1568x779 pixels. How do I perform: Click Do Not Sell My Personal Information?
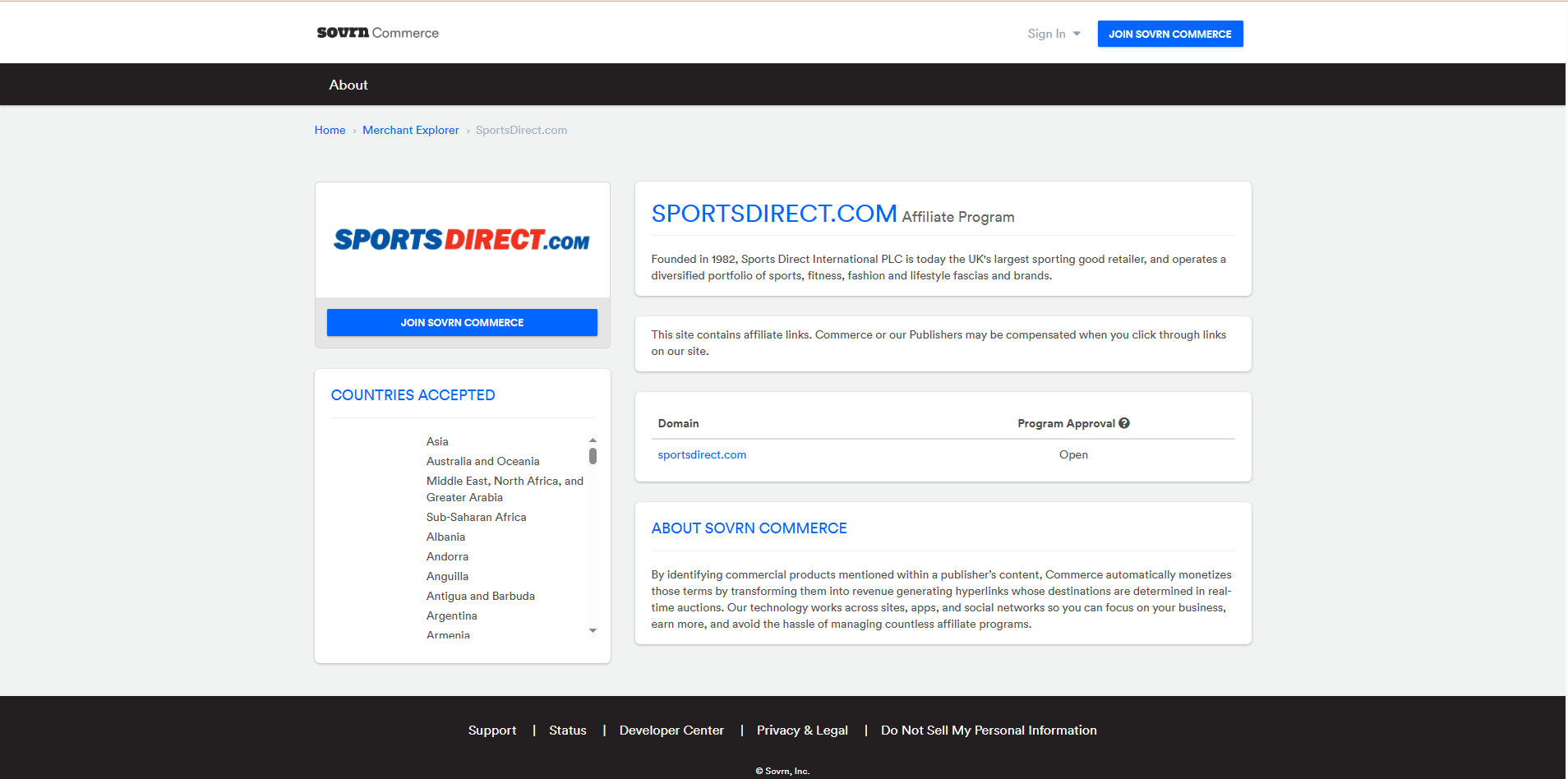coord(989,731)
